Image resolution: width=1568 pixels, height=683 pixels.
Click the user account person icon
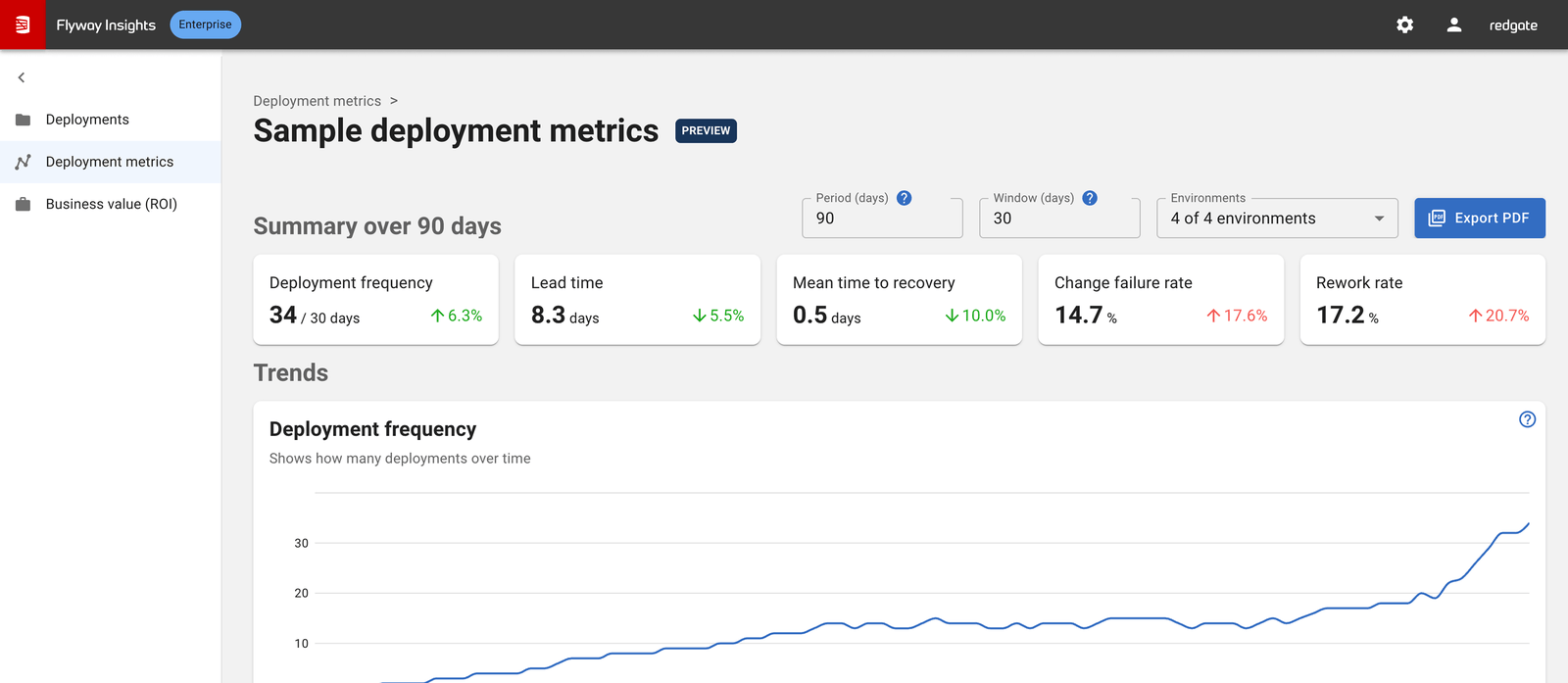point(1454,24)
